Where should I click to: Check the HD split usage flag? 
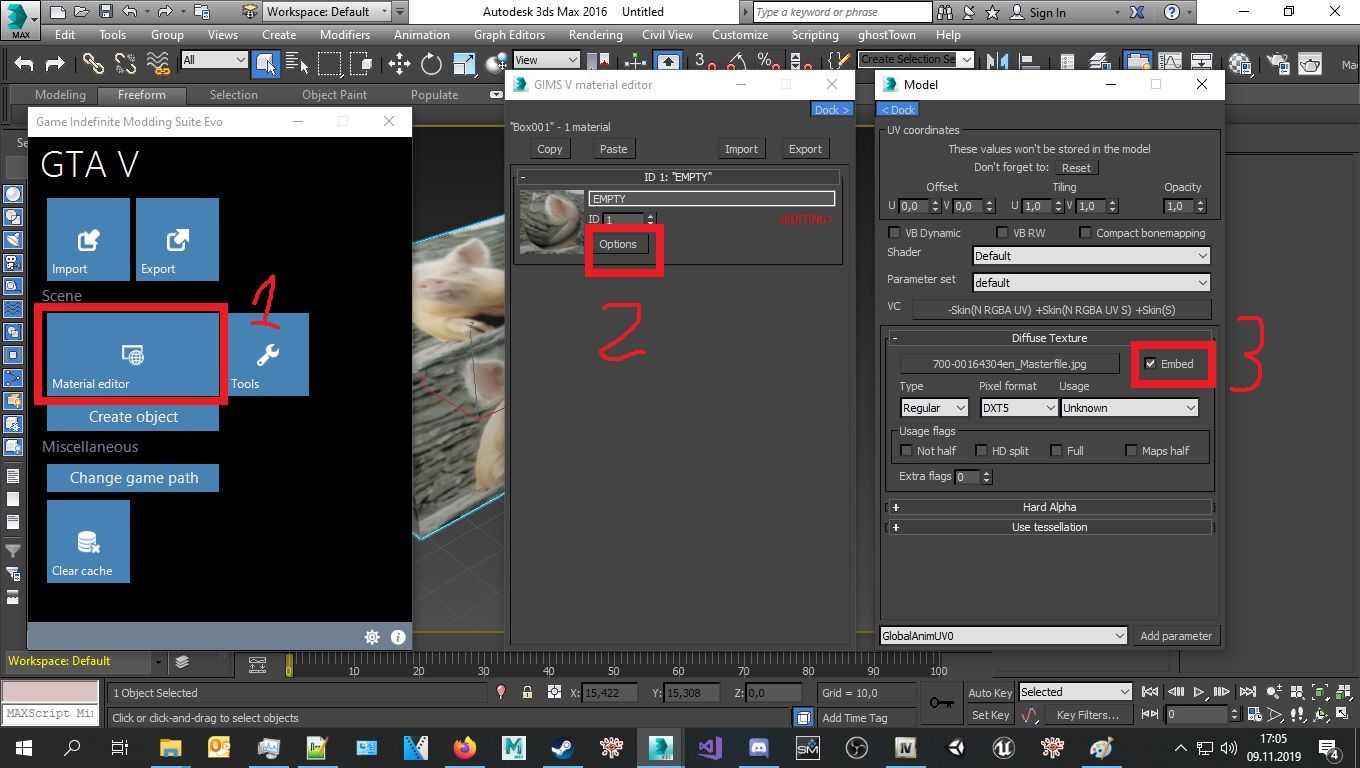tap(981, 451)
